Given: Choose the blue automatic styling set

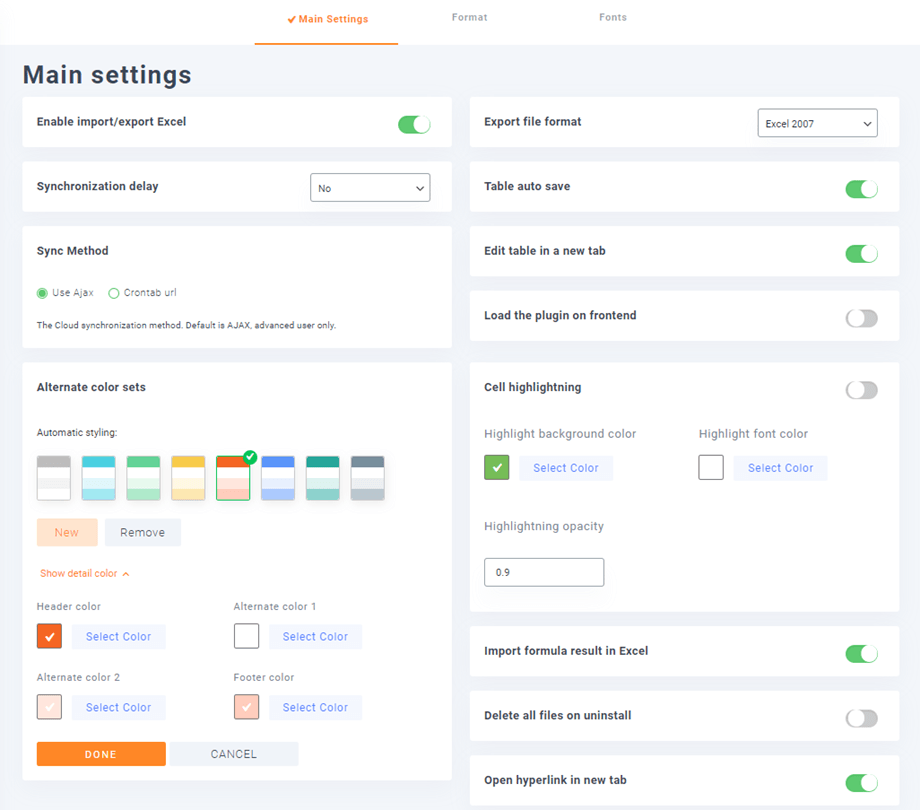Looking at the screenshot, I should pyautogui.click(x=278, y=478).
